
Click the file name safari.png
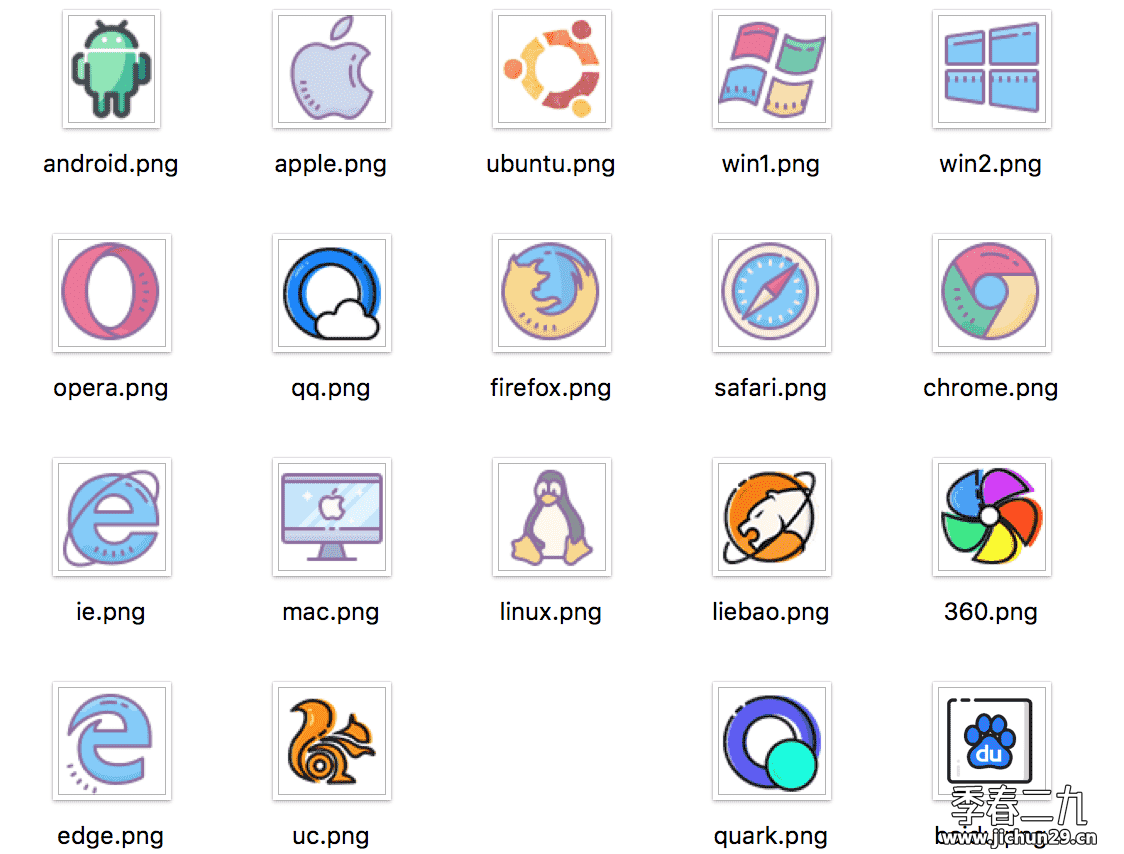pos(771,388)
